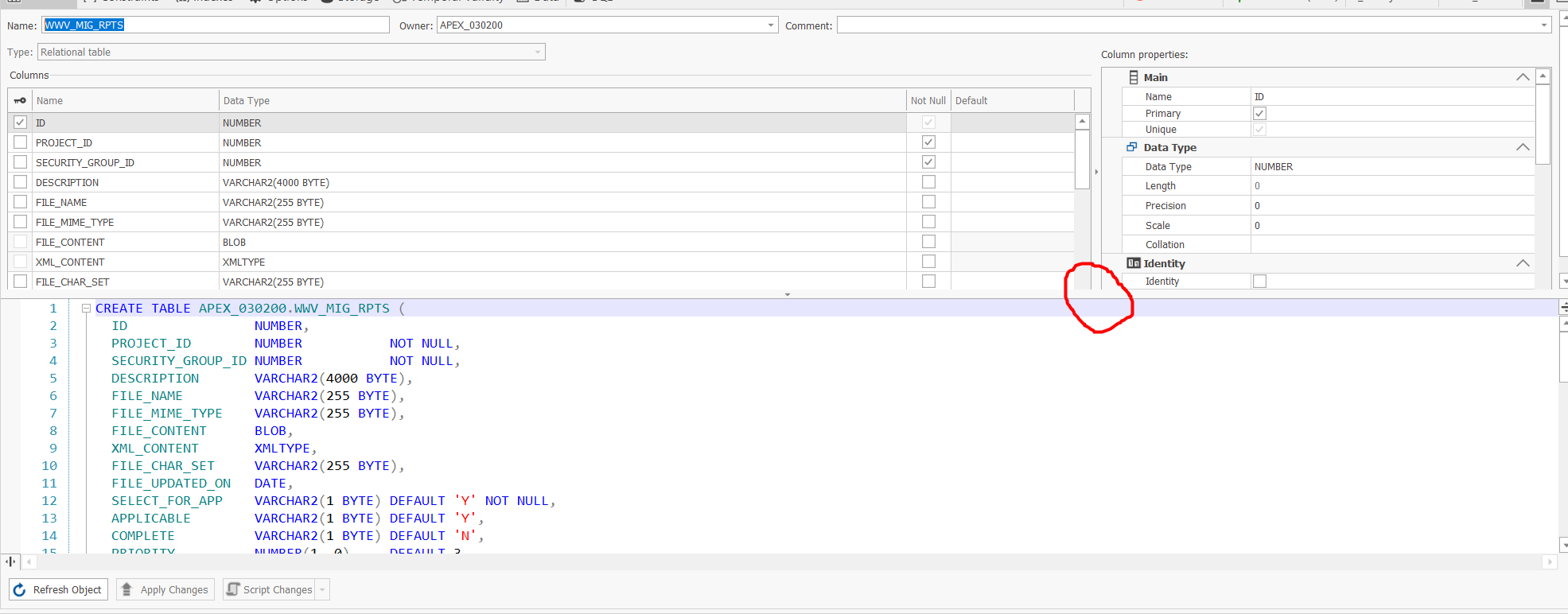The width and height of the screenshot is (1568, 614).
Task: Toggle primary key checkbox for FILE_NAME row
Action: click(21, 202)
